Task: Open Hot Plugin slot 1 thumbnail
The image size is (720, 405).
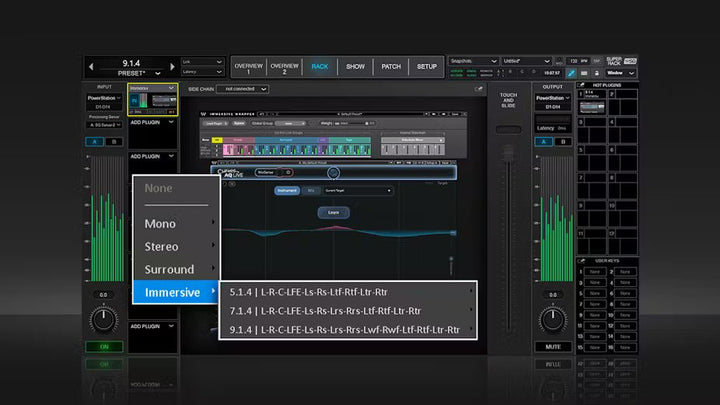Action: click(x=591, y=107)
